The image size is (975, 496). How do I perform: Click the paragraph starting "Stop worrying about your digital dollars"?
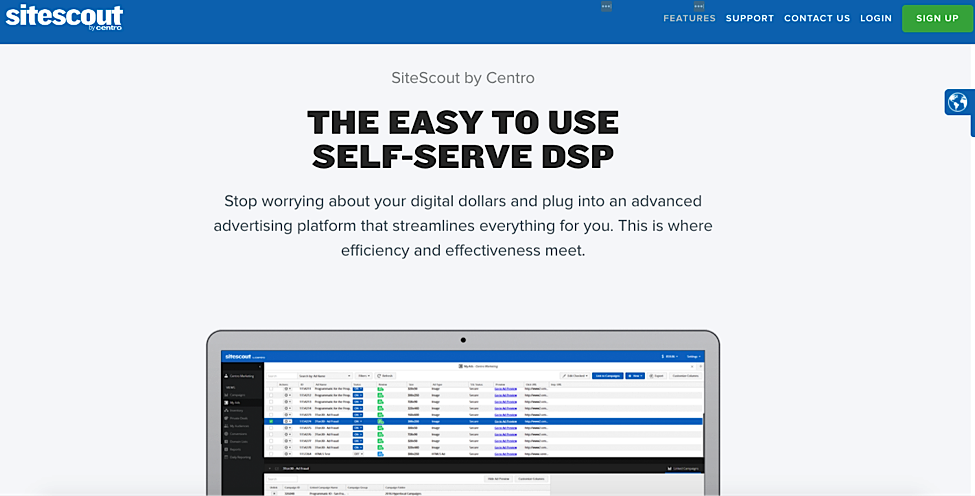pyautogui.click(x=463, y=226)
